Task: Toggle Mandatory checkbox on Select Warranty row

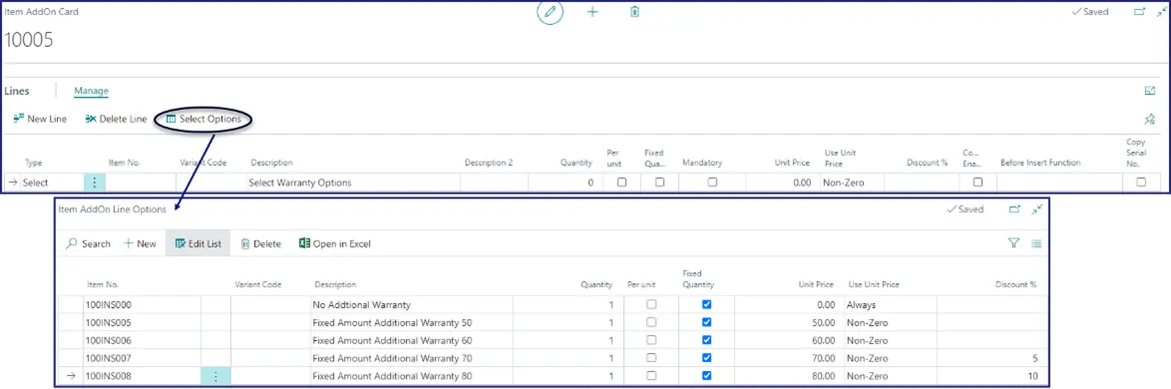Action: pos(712,182)
